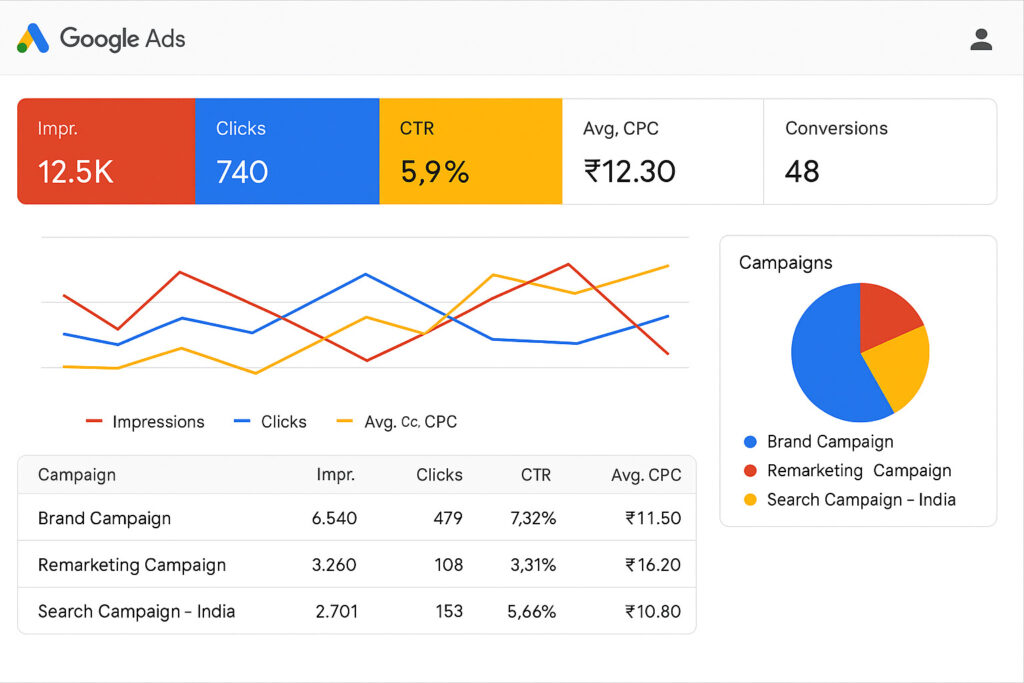1024x683 pixels.
Task: Sort table by the Campaign column header
Action: point(77,475)
